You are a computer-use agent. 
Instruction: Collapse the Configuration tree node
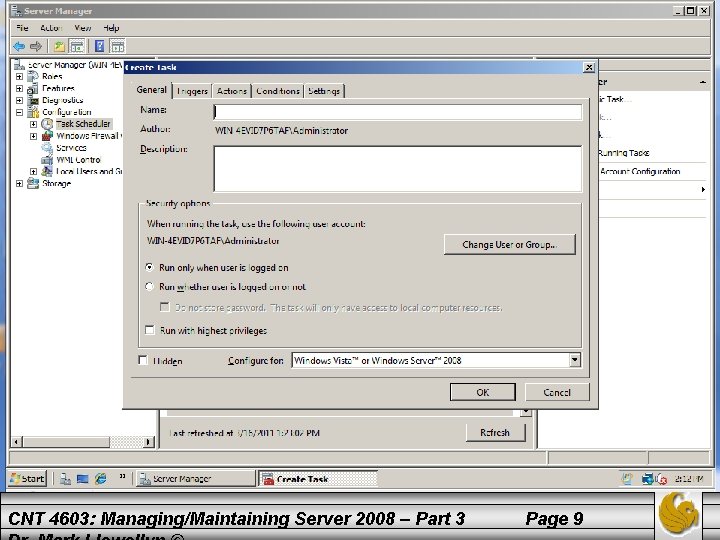coord(19,112)
